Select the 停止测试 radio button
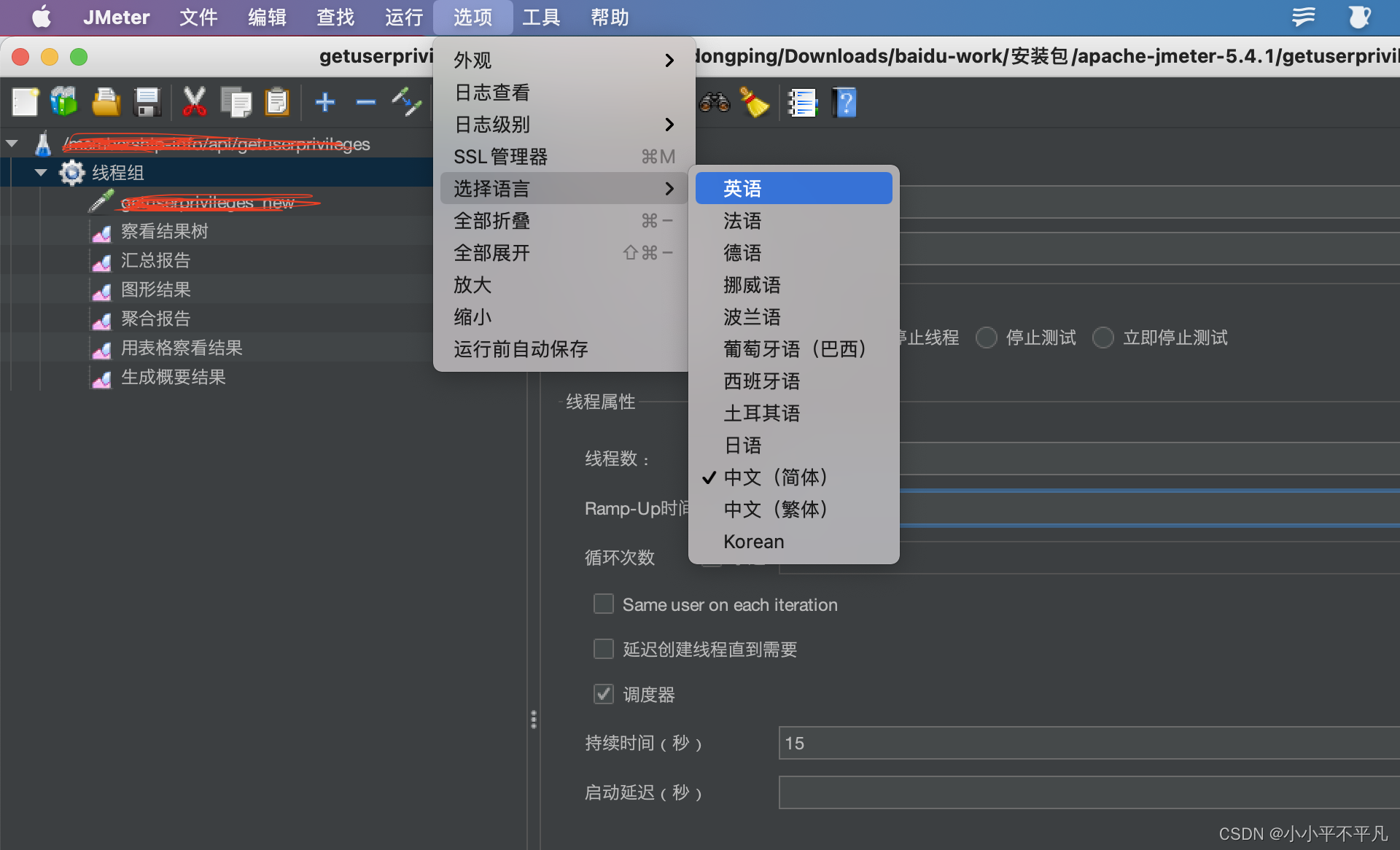Image resolution: width=1400 pixels, height=850 pixels. pos(987,338)
